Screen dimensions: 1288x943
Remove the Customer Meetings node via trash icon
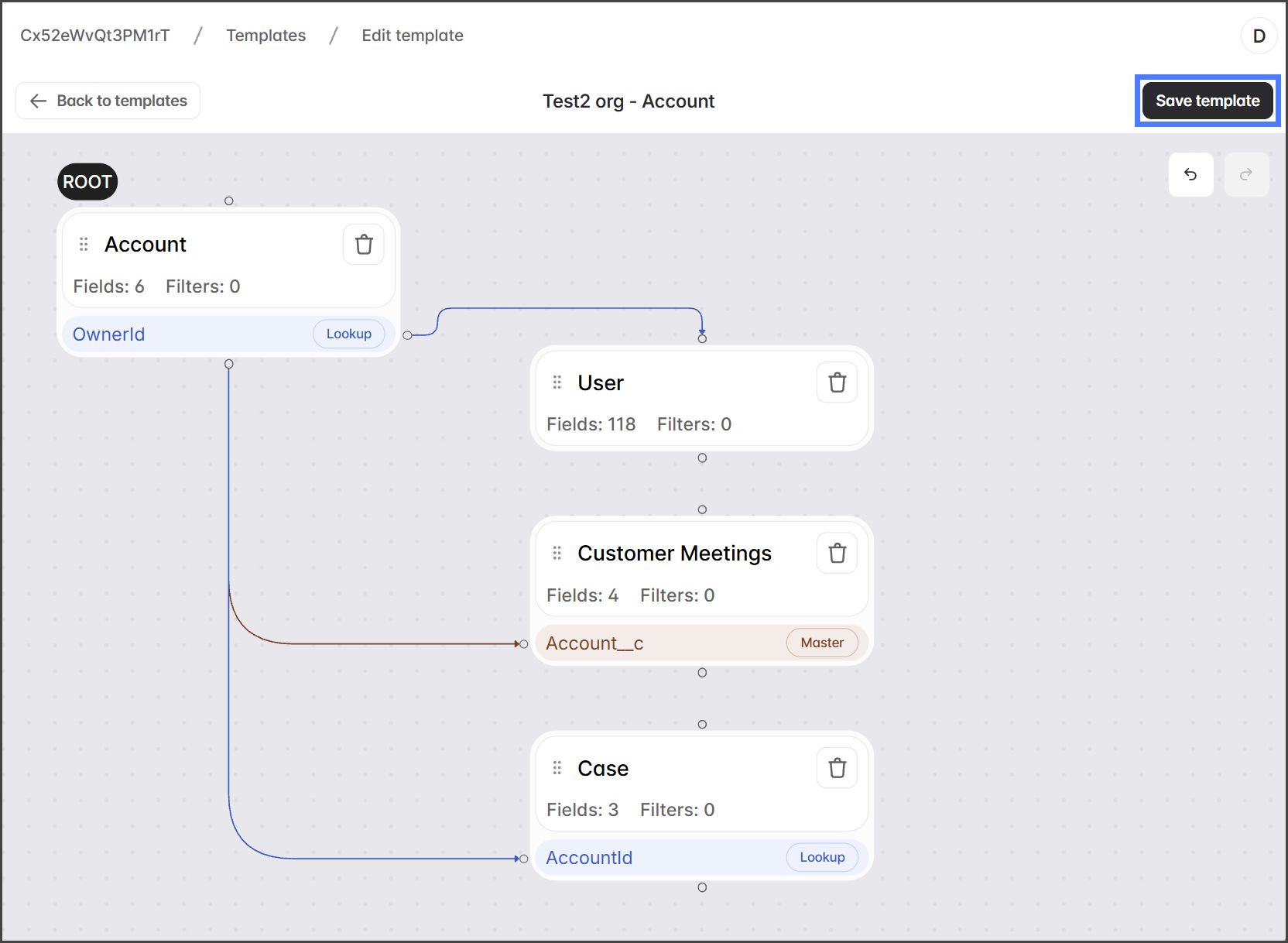(x=837, y=554)
